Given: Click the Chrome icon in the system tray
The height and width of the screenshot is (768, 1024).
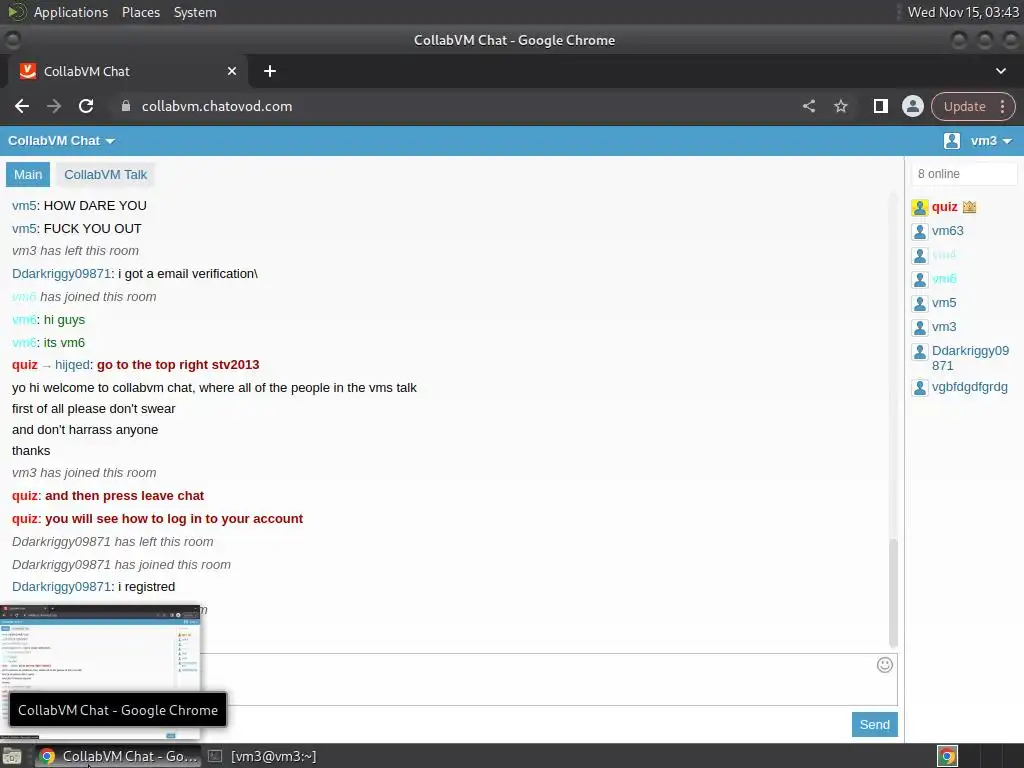Looking at the screenshot, I should click(x=947, y=756).
